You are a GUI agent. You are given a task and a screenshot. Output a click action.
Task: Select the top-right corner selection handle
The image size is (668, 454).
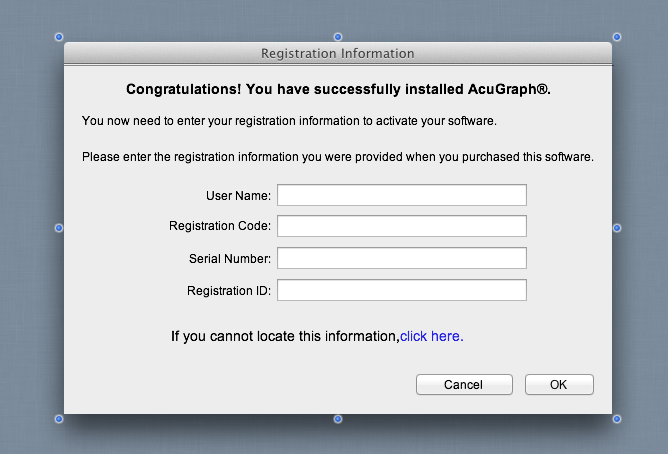(x=616, y=37)
